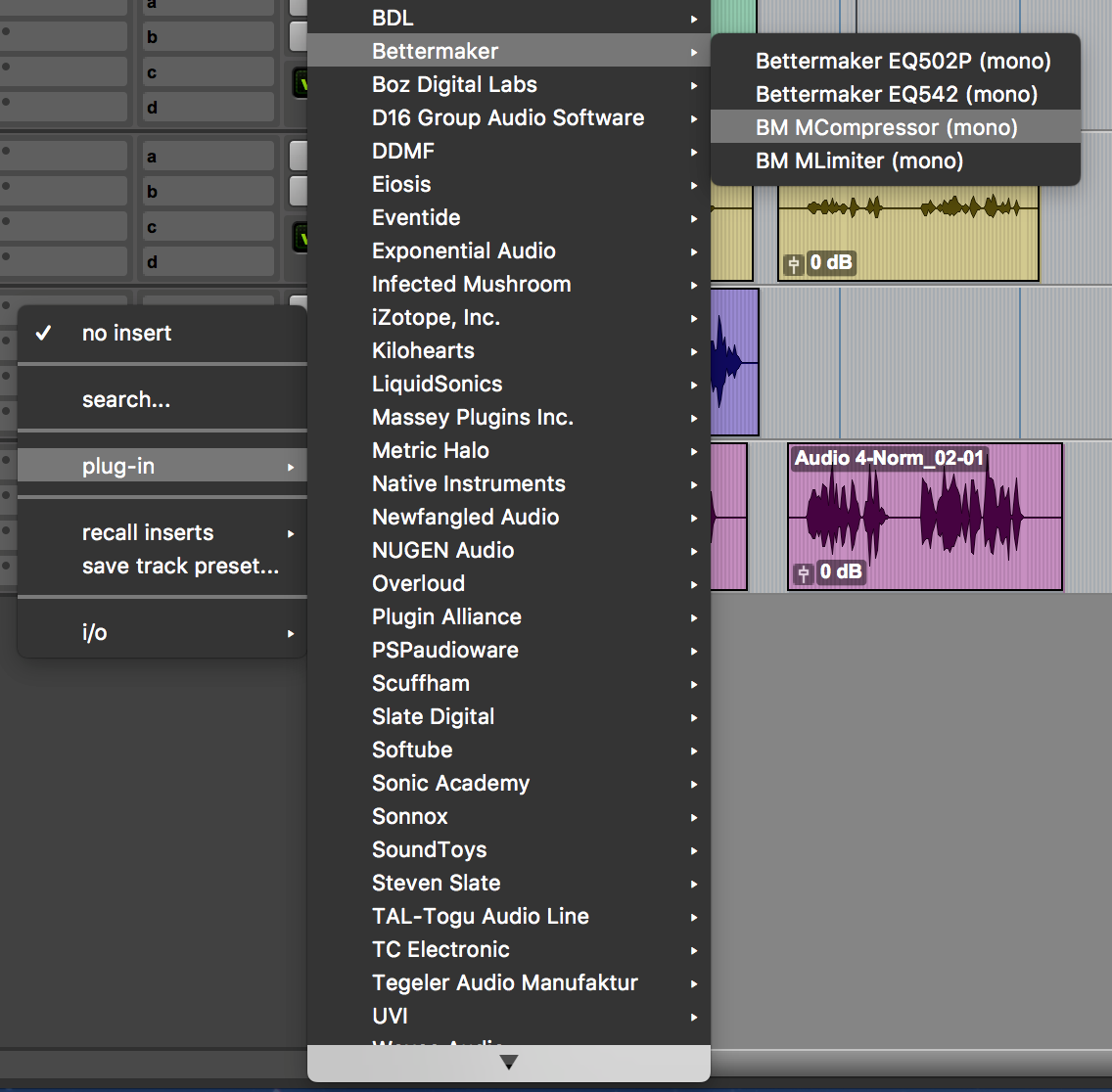Image resolution: width=1112 pixels, height=1092 pixels.
Task: Open the Kilohearts submenu
Action: click(x=508, y=351)
